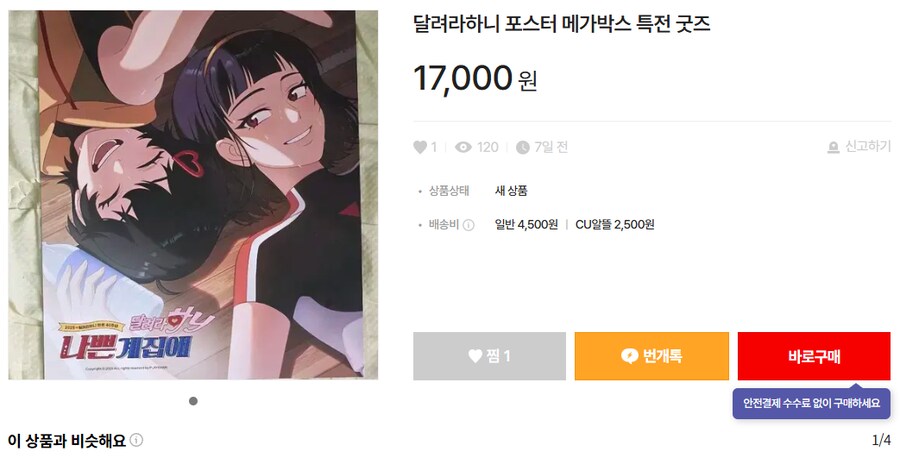Click the lightning chat bubble icon on 번개톡
This screenshot has height=458, width=900.
click(x=629, y=356)
